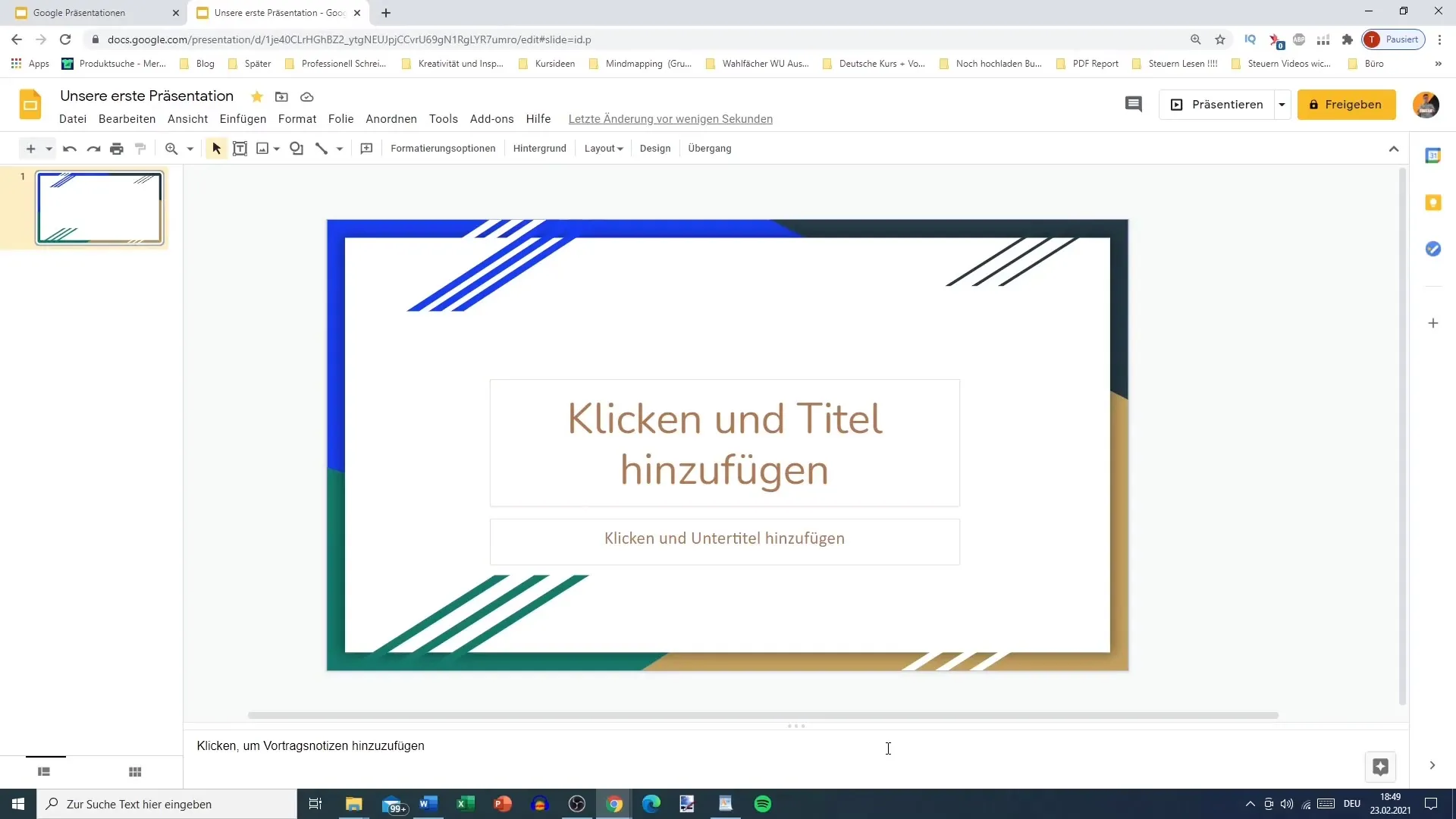Open the Einfügen menu
Screen dimensions: 1456x819
coord(243,118)
